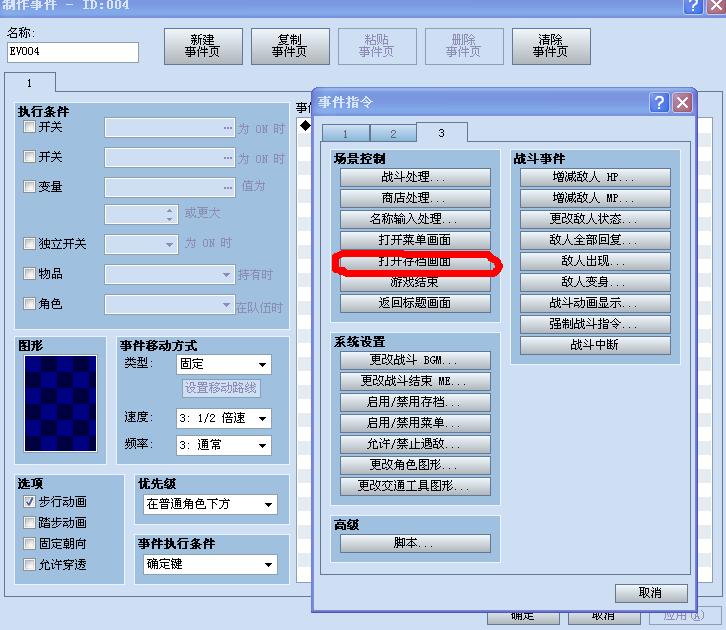This screenshot has height=630, width=726.
Task: Click the 新建事件页 button
Action: point(203,46)
